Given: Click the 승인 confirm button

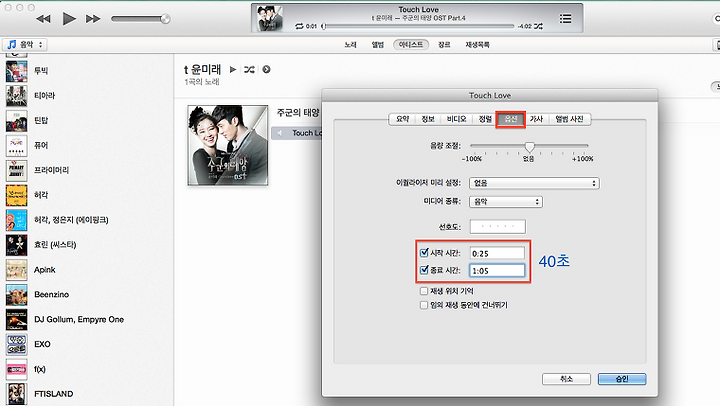Looking at the screenshot, I should [622, 379].
